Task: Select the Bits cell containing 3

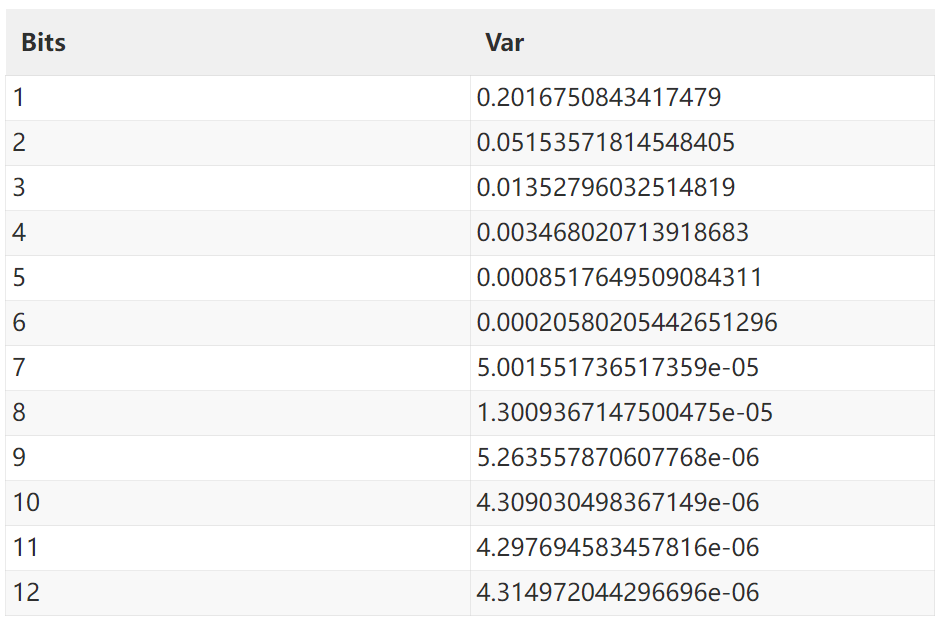Action: (x=19, y=188)
